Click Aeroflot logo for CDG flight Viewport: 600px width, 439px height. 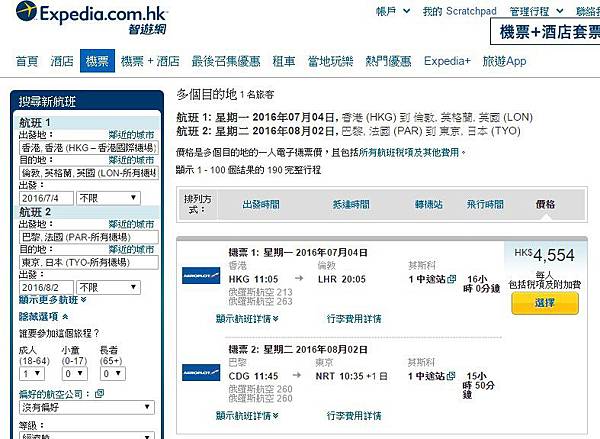pyautogui.click(x=201, y=372)
